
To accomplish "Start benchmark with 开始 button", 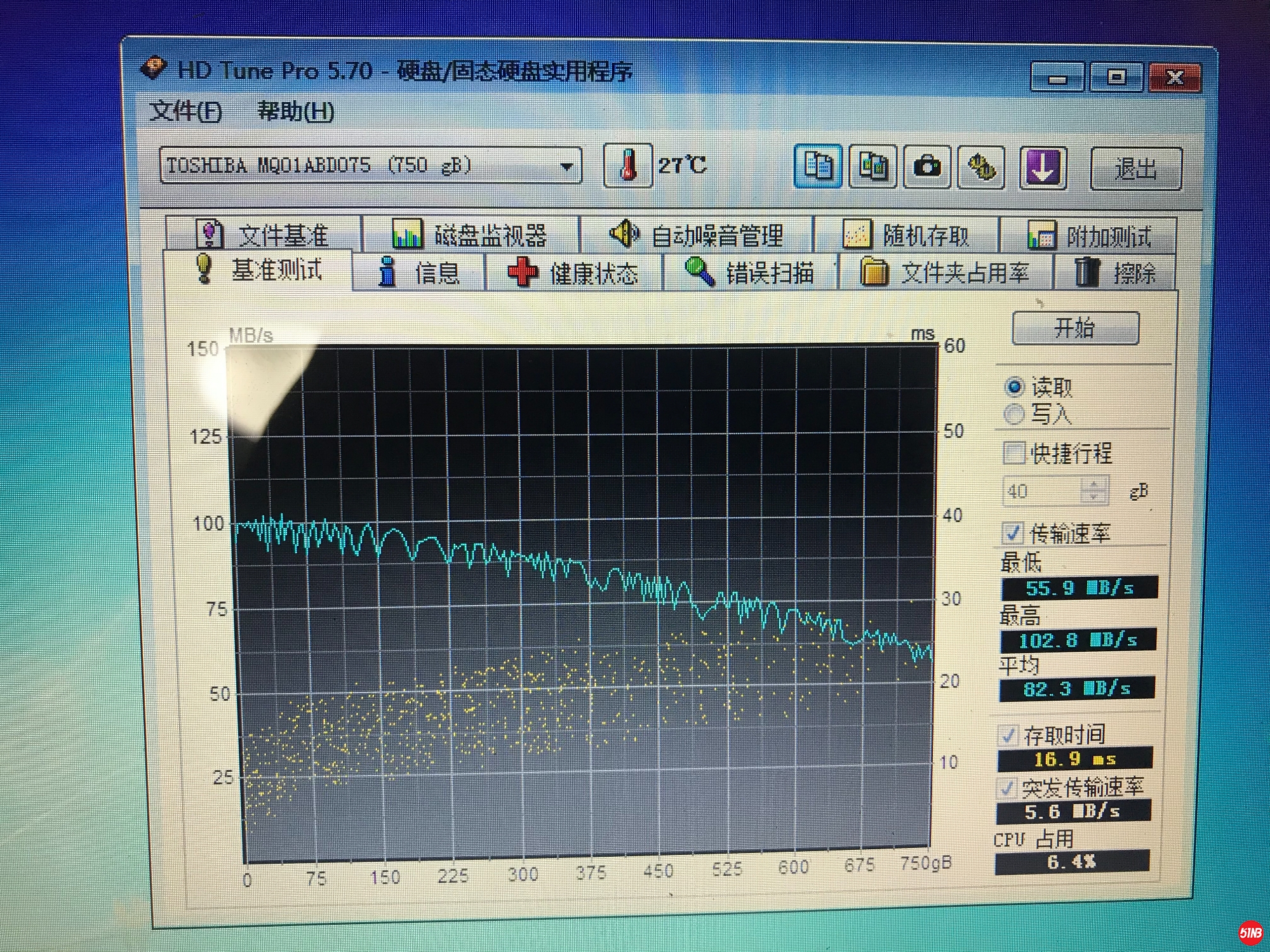I will click(1075, 328).
